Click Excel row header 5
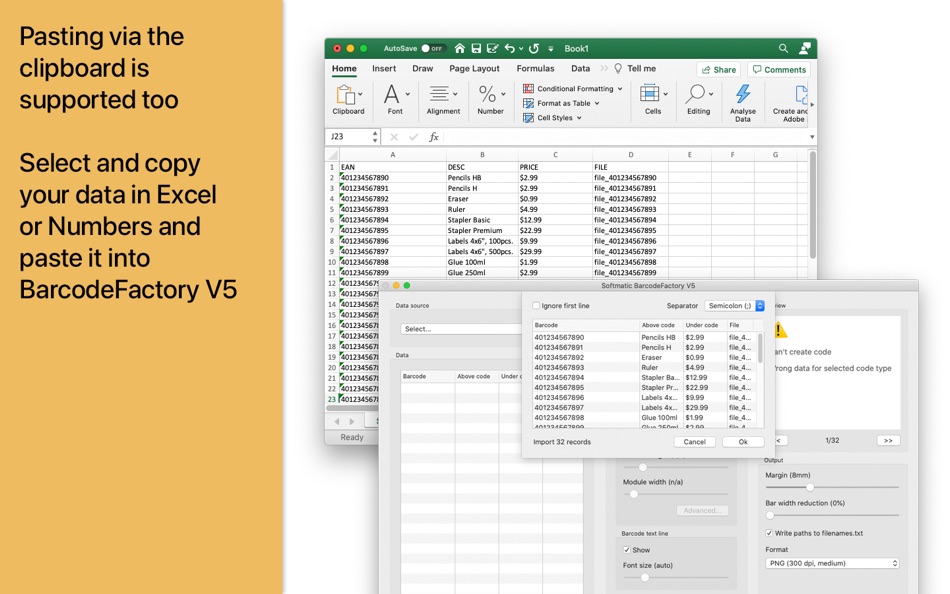Viewport: 950px width, 594px height. tap(332, 209)
